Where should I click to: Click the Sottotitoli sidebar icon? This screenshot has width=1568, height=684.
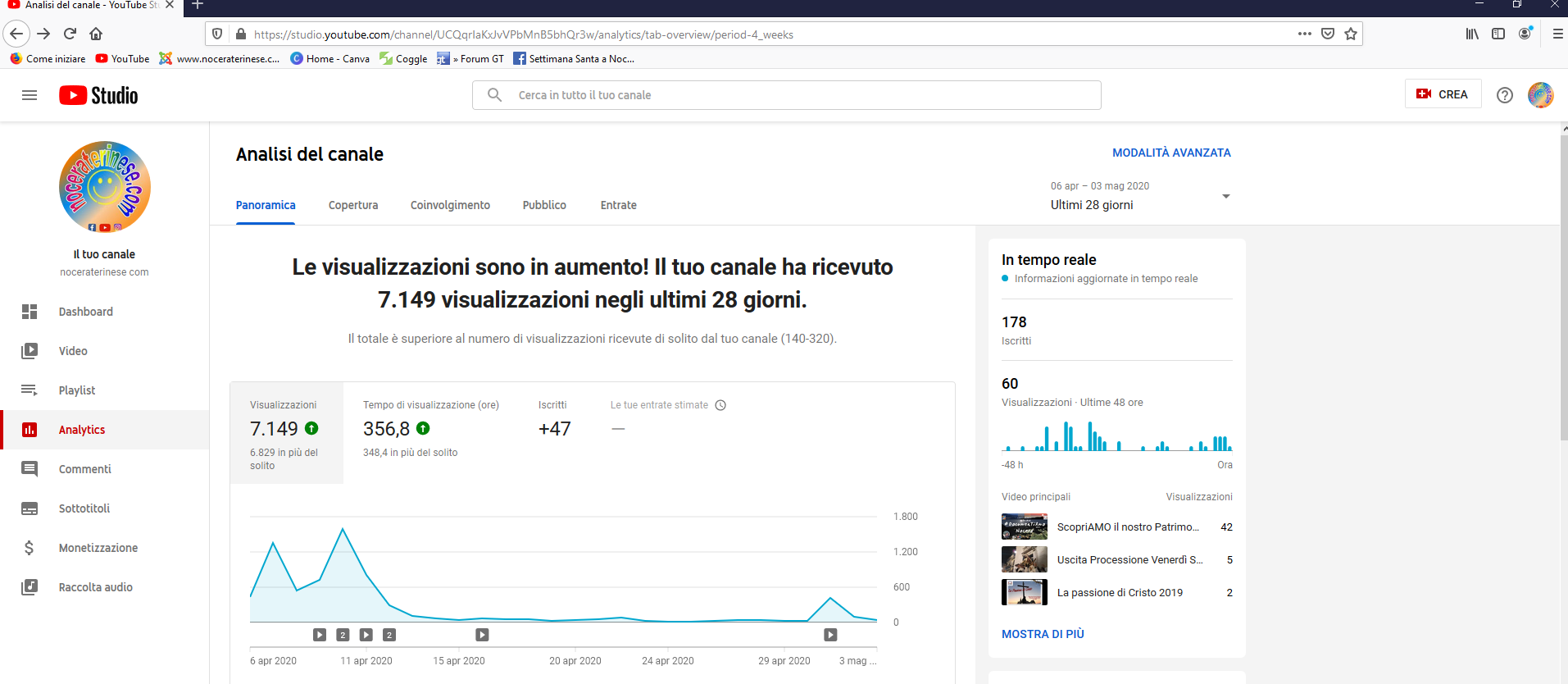click(30, 508)
